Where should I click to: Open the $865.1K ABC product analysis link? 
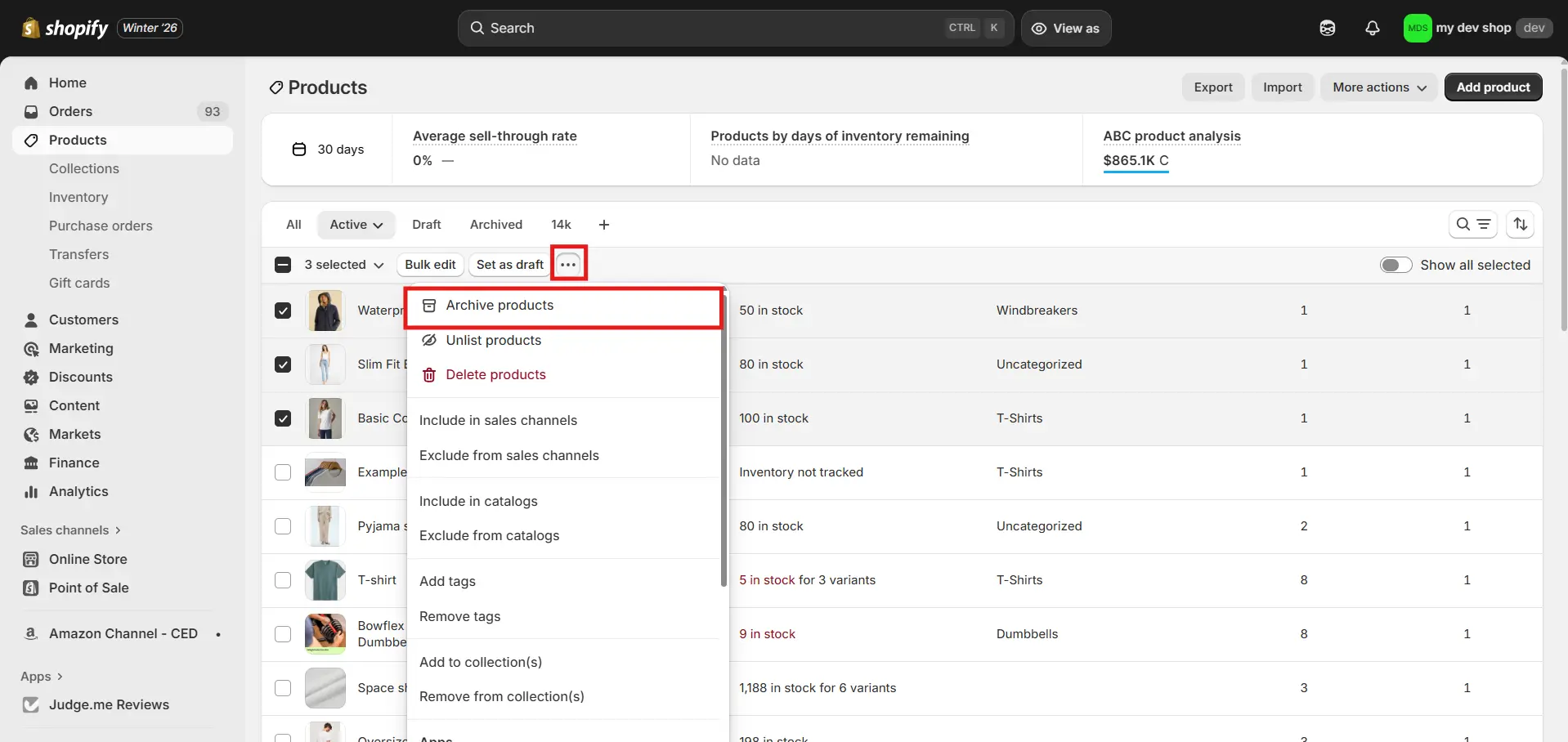point(1128,160)
